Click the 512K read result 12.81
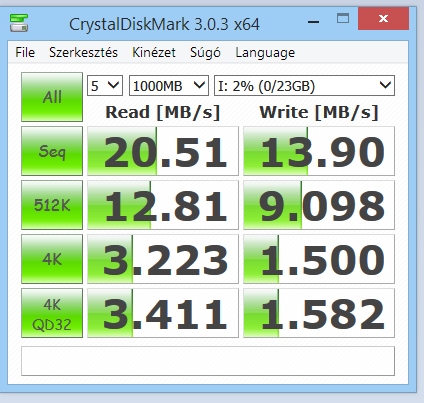The height and width of the screenshot is (403, 424). point(163,205)
